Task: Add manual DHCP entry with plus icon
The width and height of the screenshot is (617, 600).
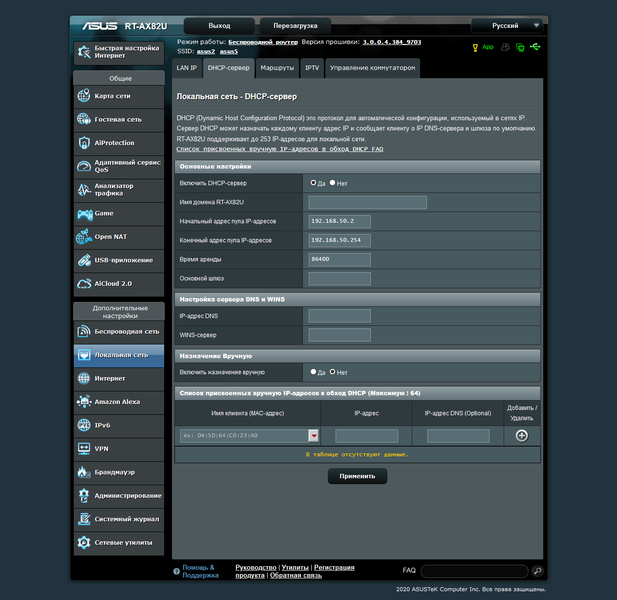Action: pos(522,436)
